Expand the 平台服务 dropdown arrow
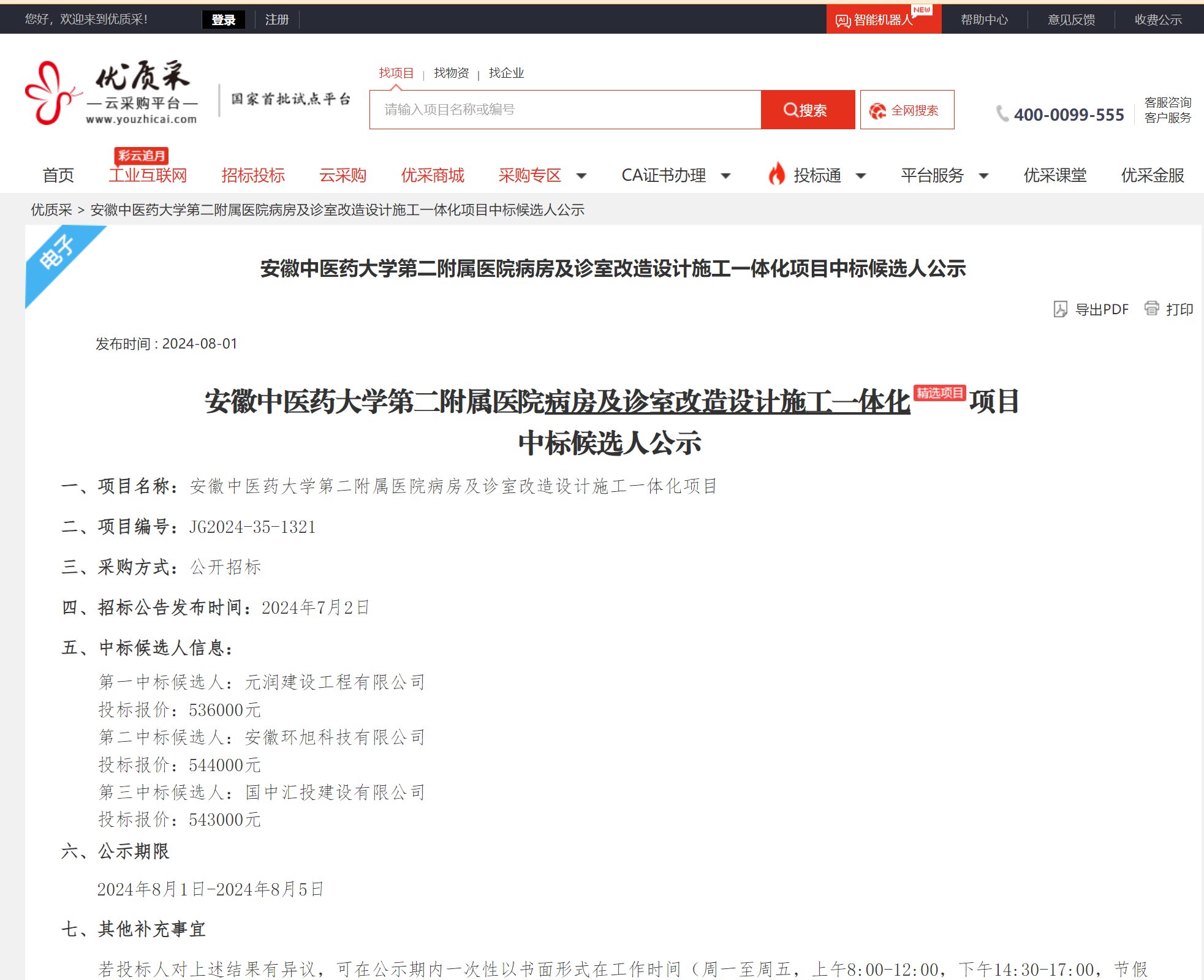 tap(984, 176)
